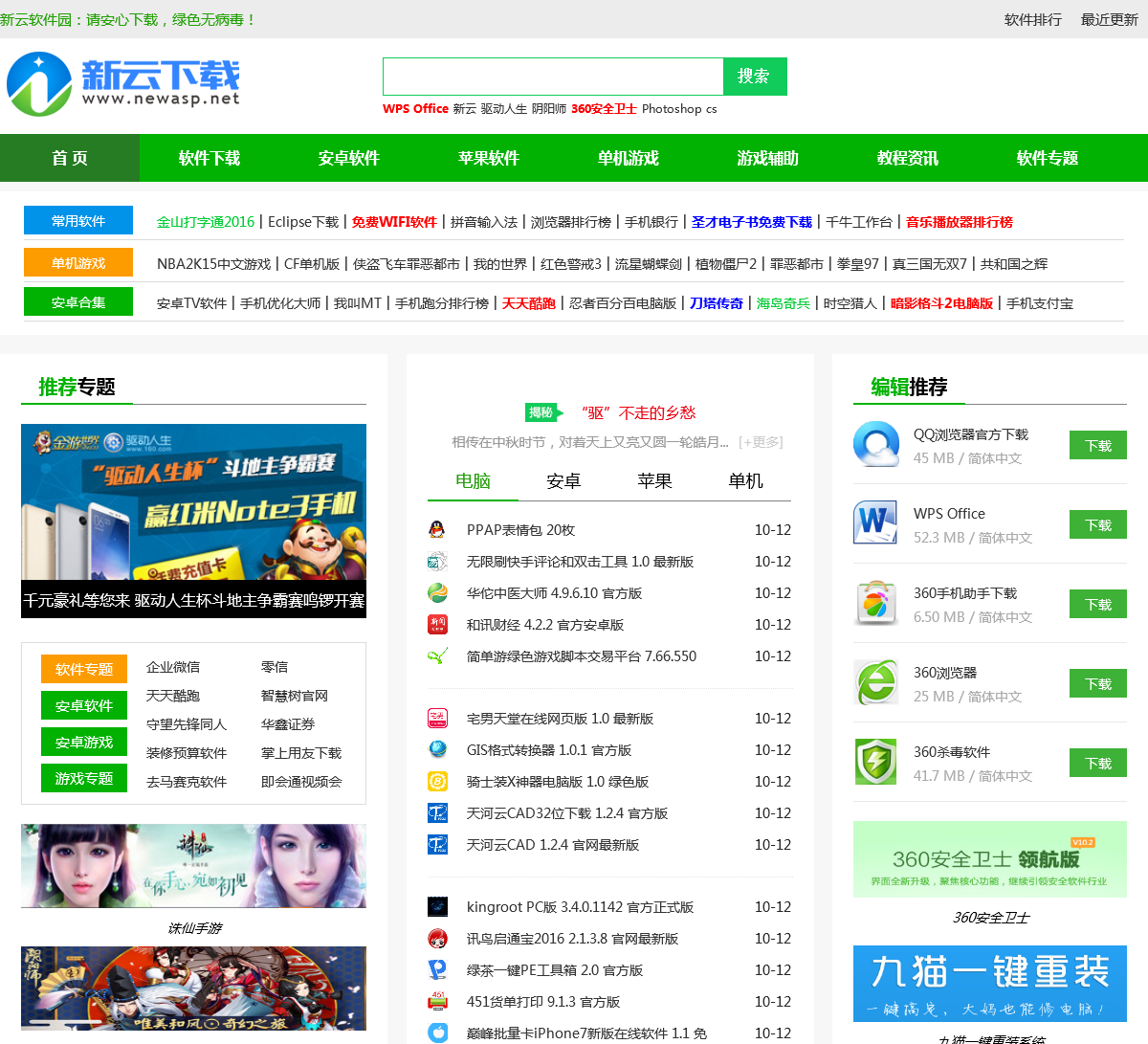Switch to the 单机 list tab
Screen dimensions: 1148x1044
tap(745, 481)
